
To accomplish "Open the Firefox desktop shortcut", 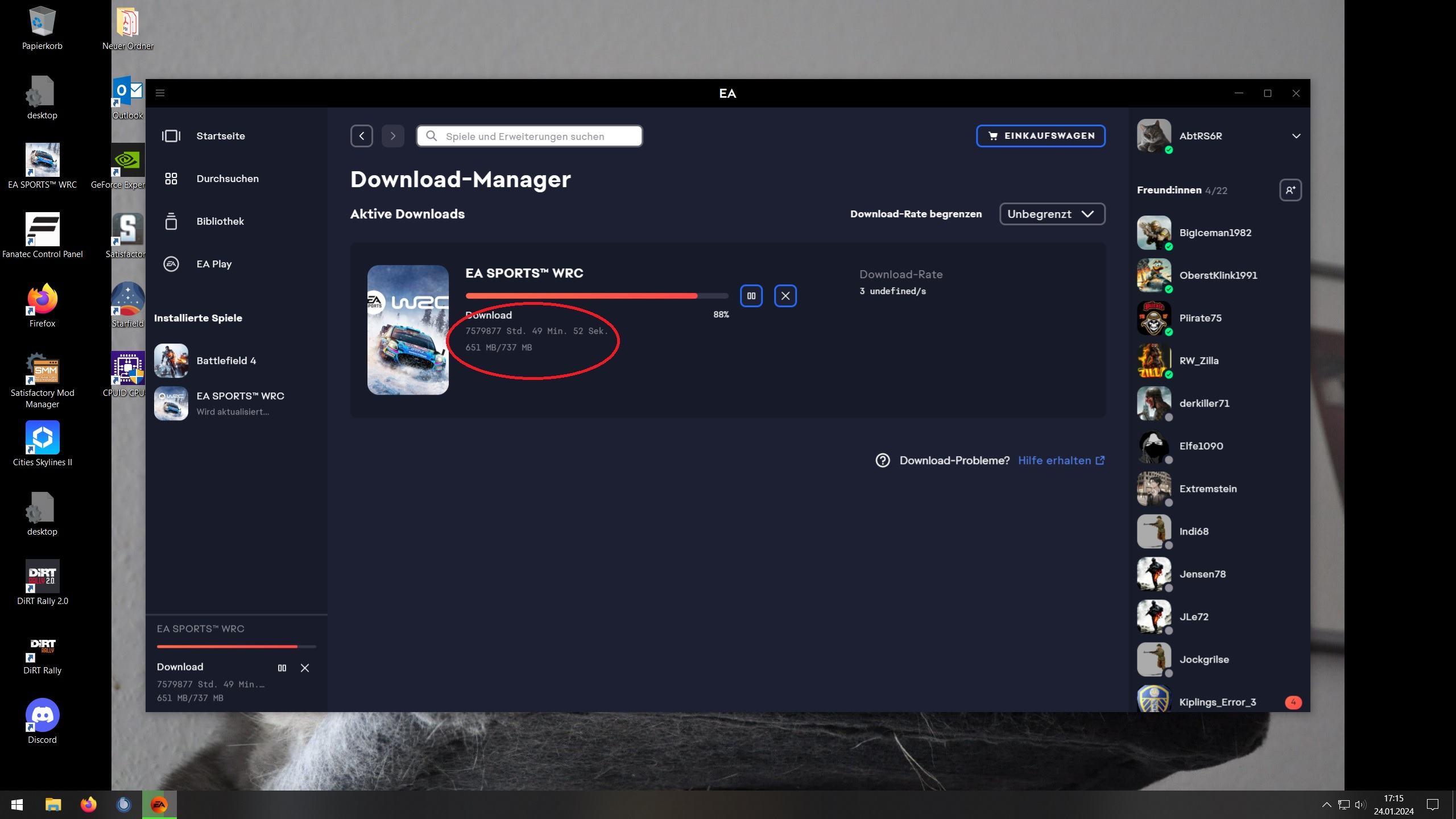I will [x=42, y=305].
